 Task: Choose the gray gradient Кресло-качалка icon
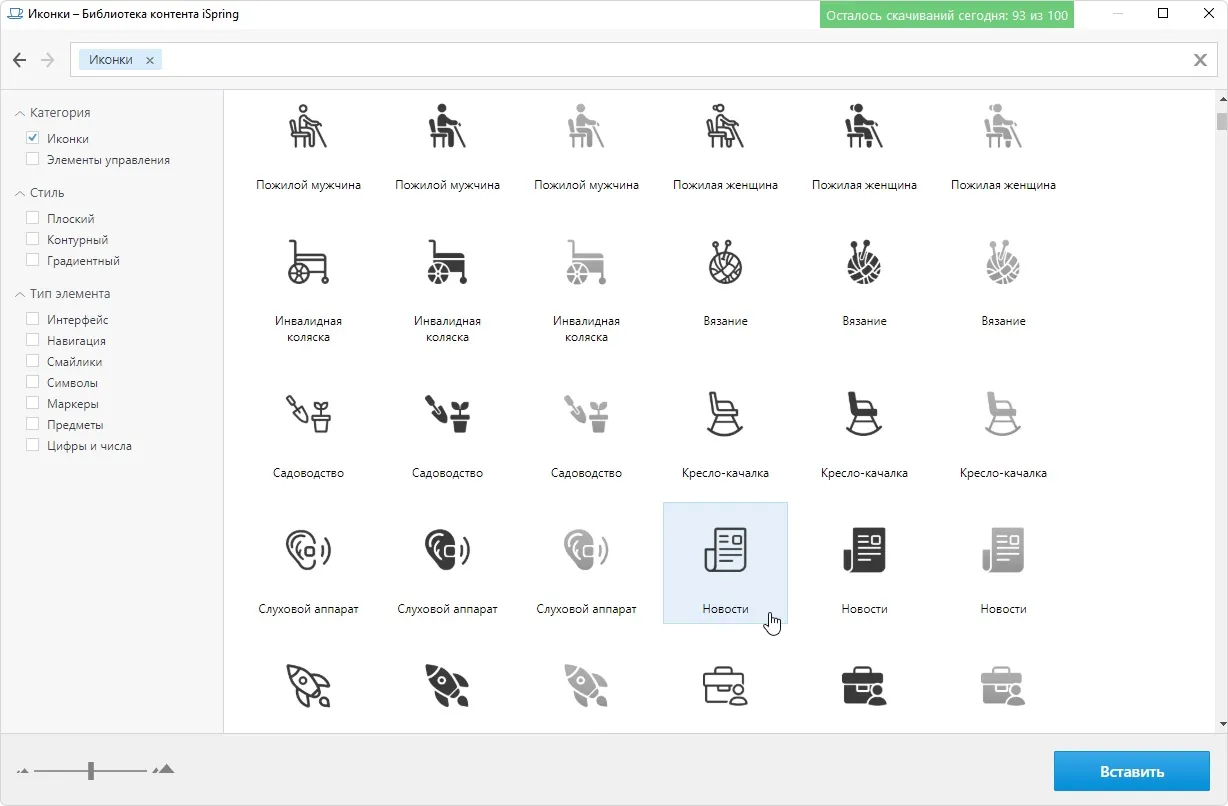click(x=1003, y=412)
